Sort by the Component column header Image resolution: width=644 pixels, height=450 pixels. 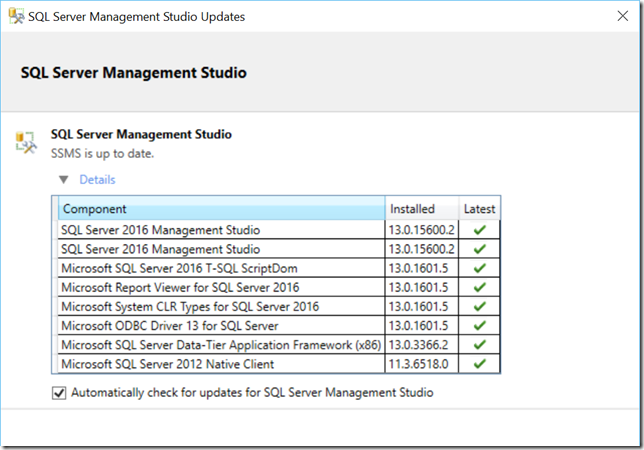[x=220, y=209]
